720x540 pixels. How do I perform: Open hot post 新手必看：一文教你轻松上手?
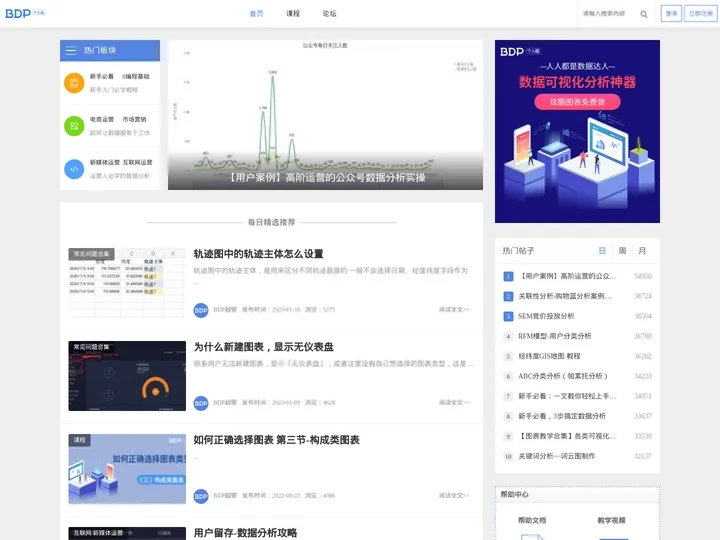567,396
